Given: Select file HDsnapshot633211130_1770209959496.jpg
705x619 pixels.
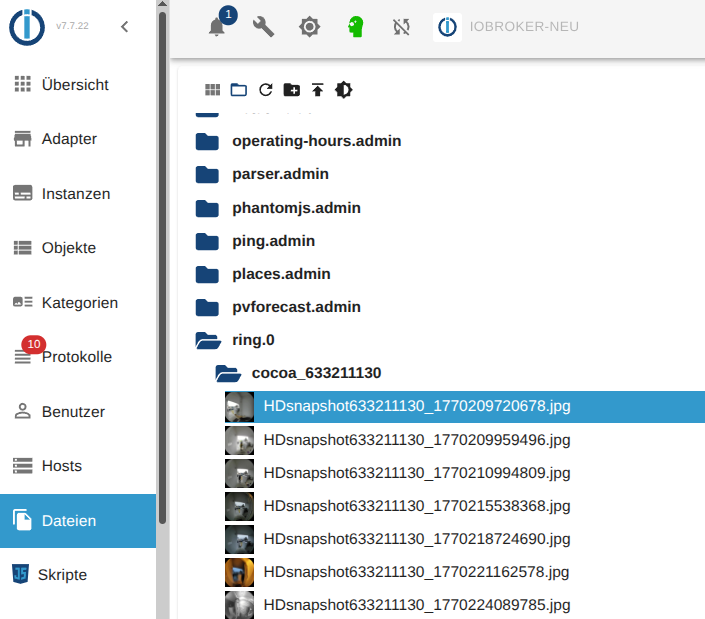Looking at the screenshot, I should click(465, 440).
